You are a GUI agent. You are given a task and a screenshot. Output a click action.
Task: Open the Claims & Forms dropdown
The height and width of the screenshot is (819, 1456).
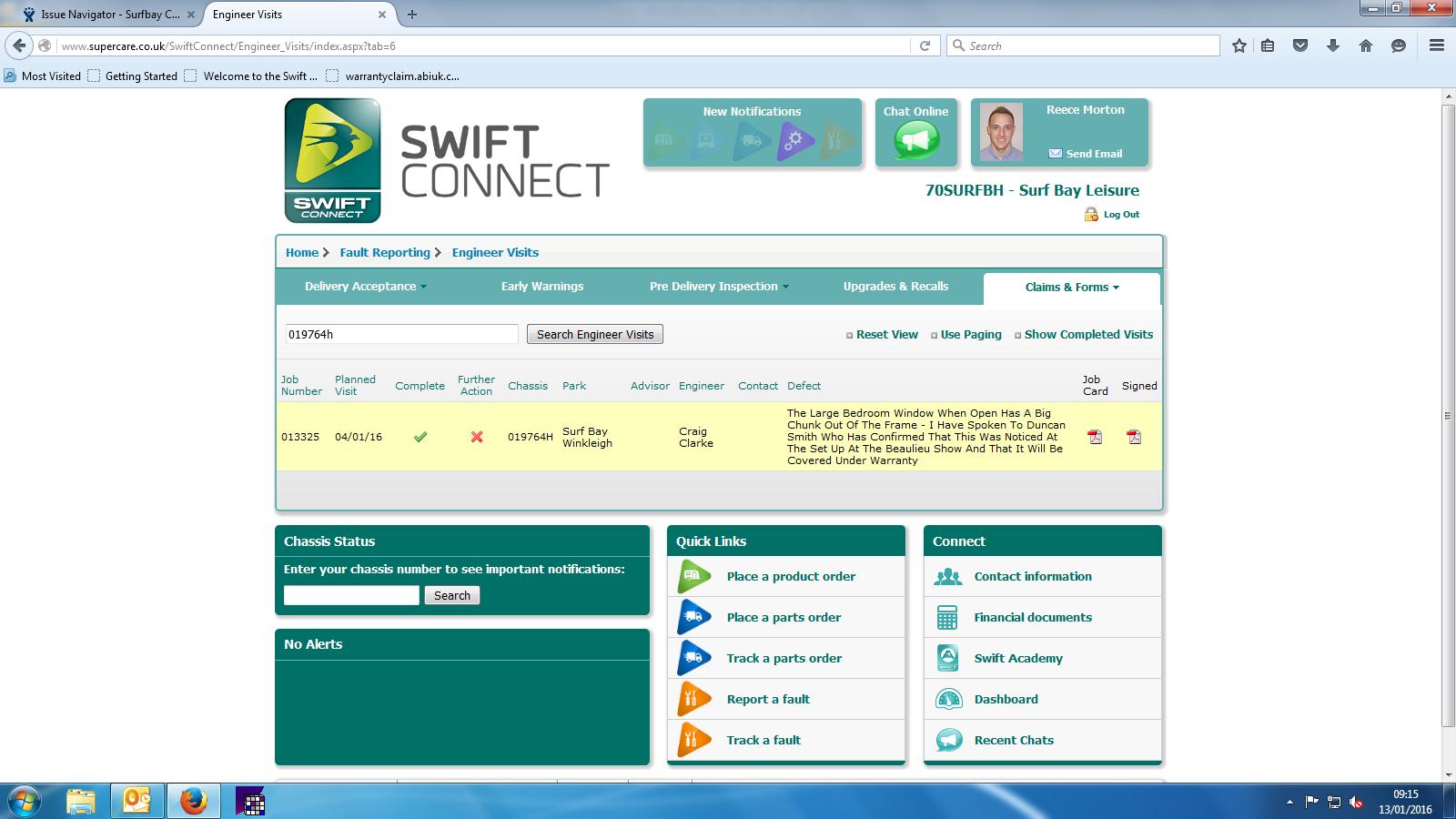point(1072,288)
